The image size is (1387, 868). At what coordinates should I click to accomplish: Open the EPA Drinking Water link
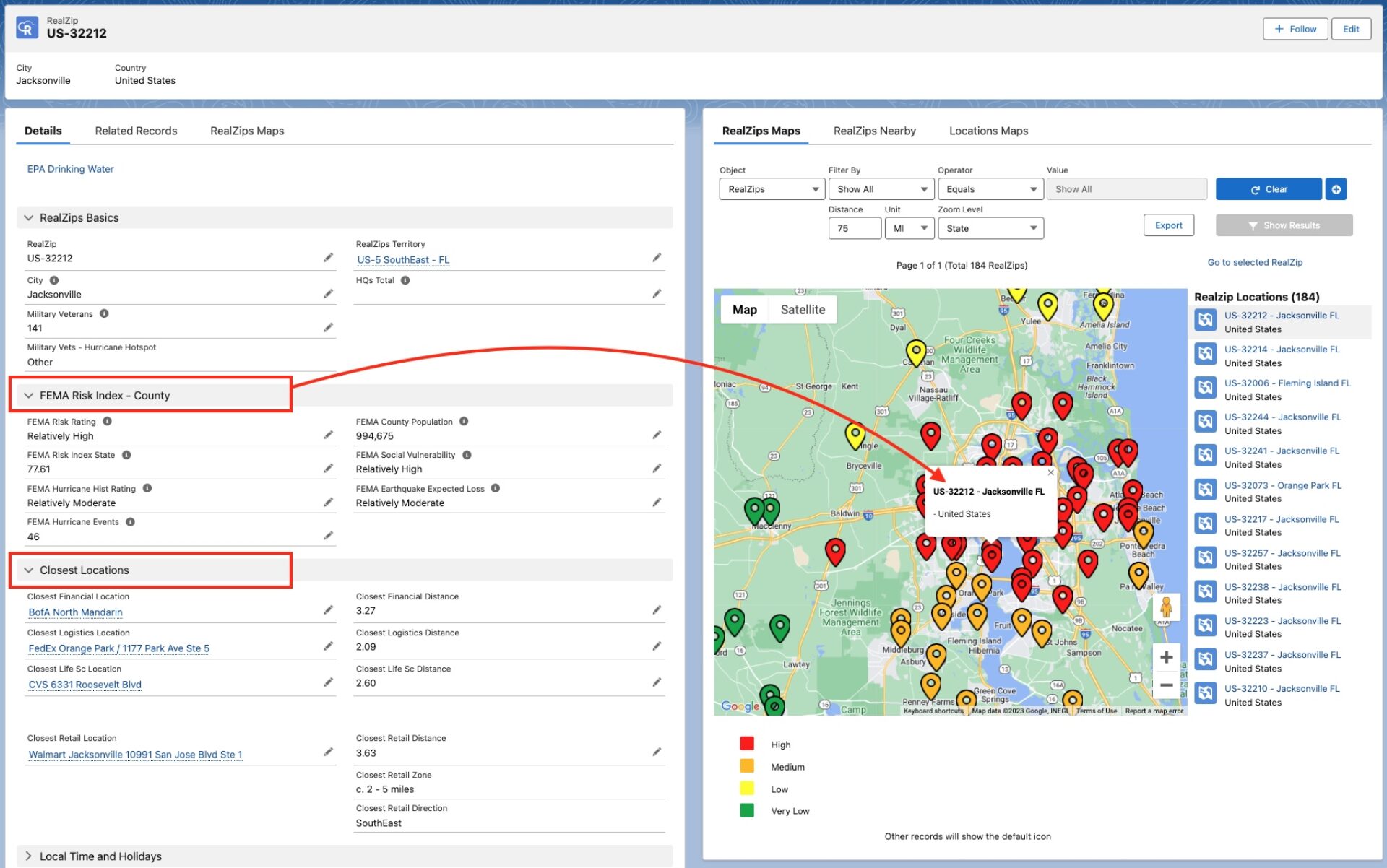tap(70, 168)
